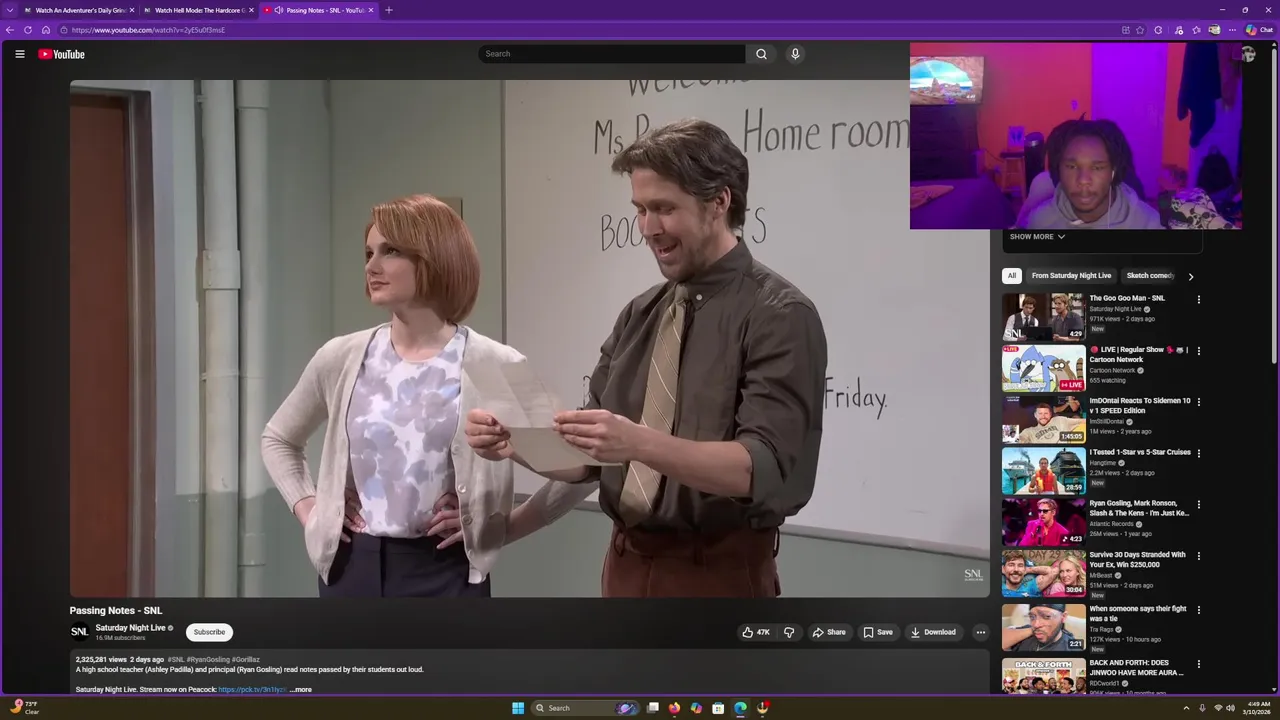Switch to Watch Hell Mode: The Hardcore tab
This screenshot has width=1280, height=720.
coord(199,10)
